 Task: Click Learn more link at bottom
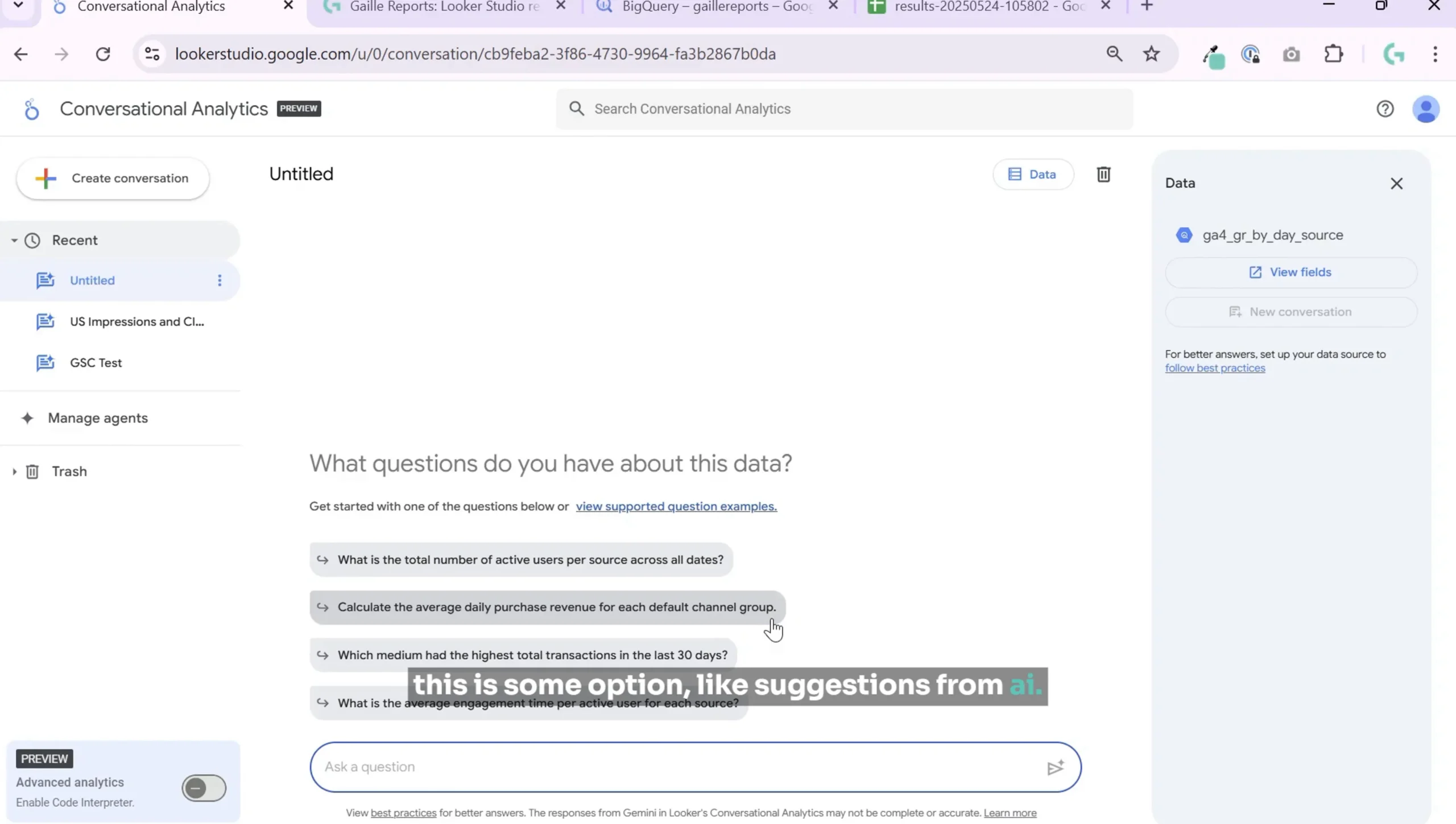pos(1010,813)
